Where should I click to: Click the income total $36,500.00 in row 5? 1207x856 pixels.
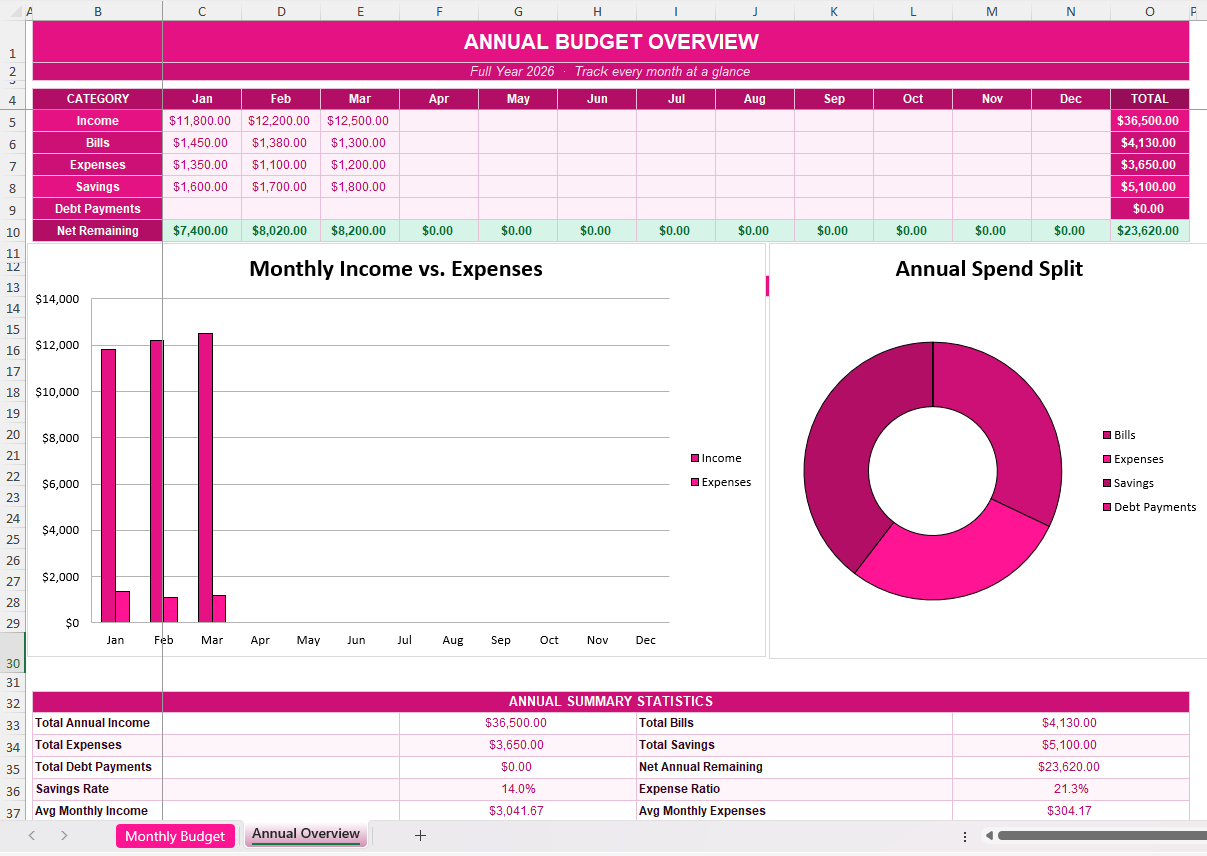(1149, 121)
